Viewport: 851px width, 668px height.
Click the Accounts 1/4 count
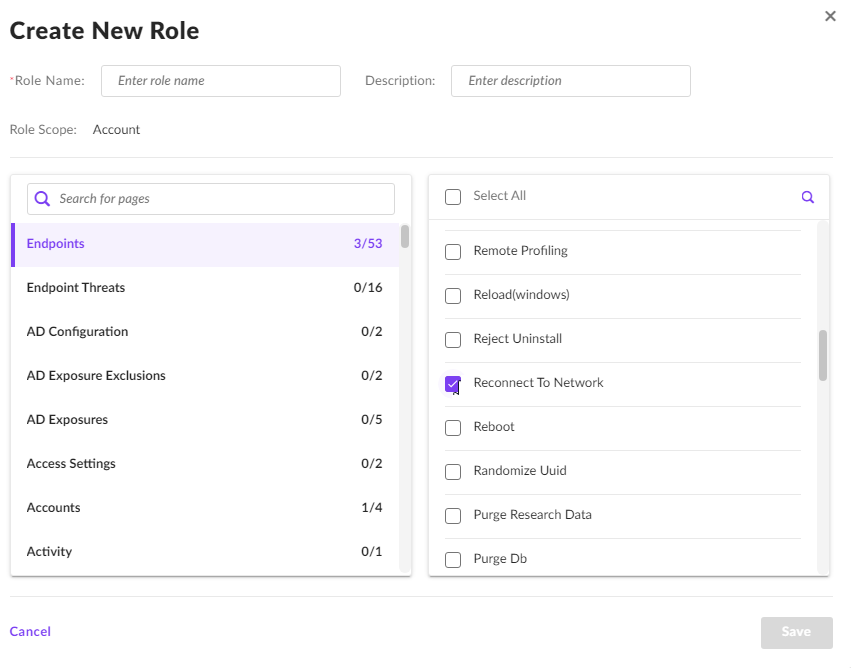click(372, 507)
